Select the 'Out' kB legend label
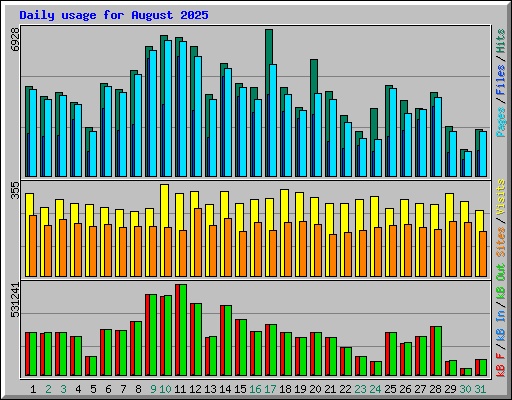This screenshot has height=400, width=512. [x=500, y=272]
